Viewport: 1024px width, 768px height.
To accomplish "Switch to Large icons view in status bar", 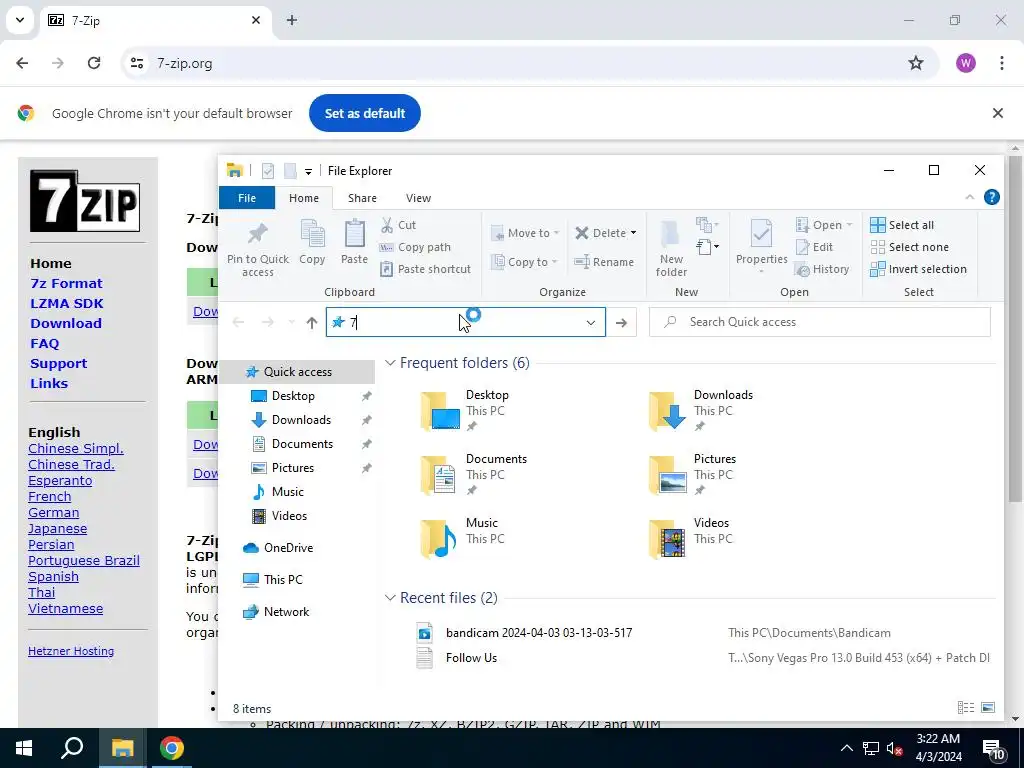I will coord(988,708).
